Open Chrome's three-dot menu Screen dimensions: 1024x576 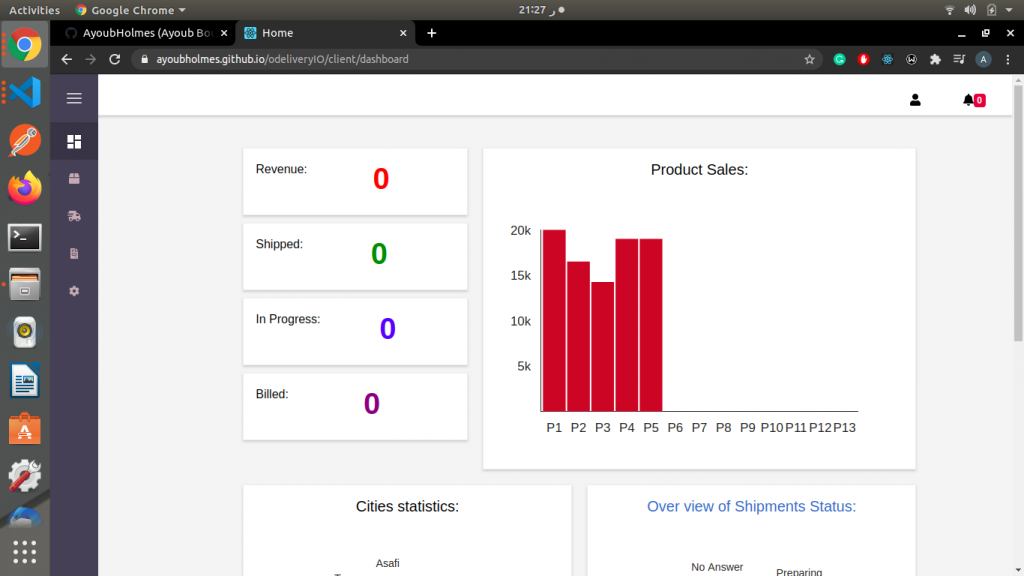point(1008,59)
